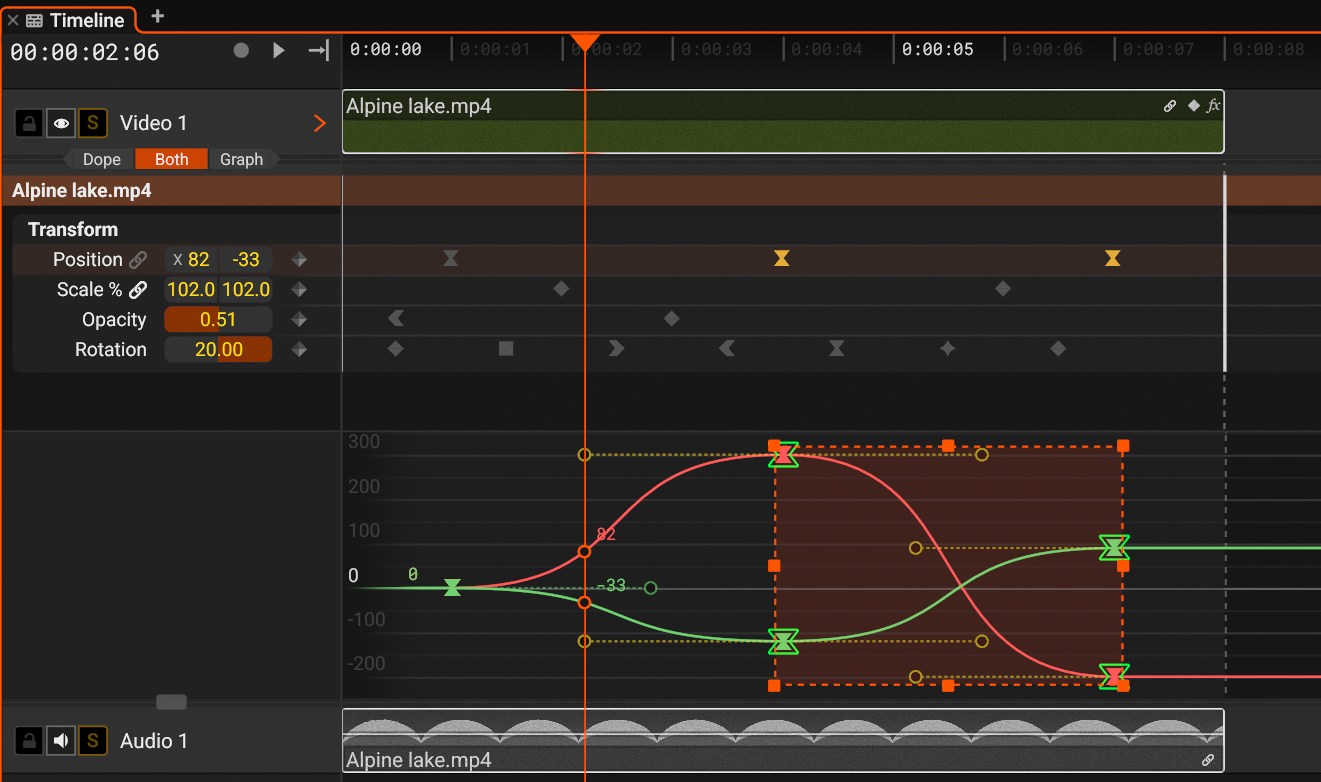
Task: Add keyframe on Opacity row
Action: tap(298, 320)
